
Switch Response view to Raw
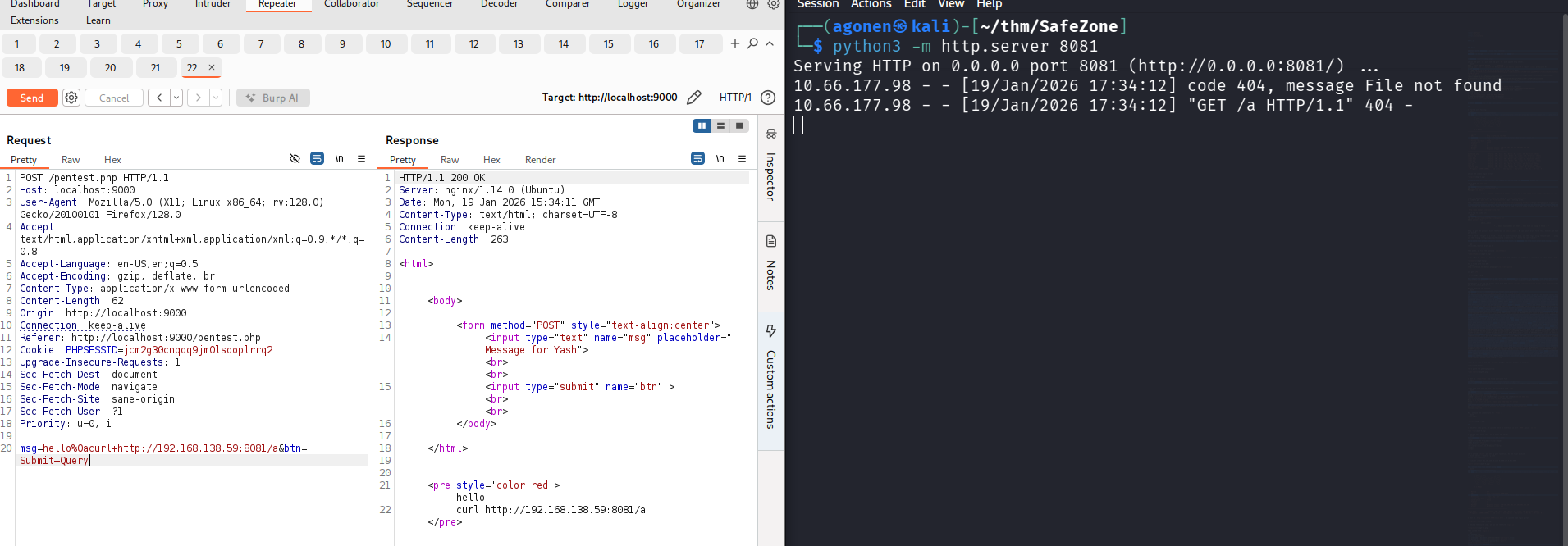(450, 160)
